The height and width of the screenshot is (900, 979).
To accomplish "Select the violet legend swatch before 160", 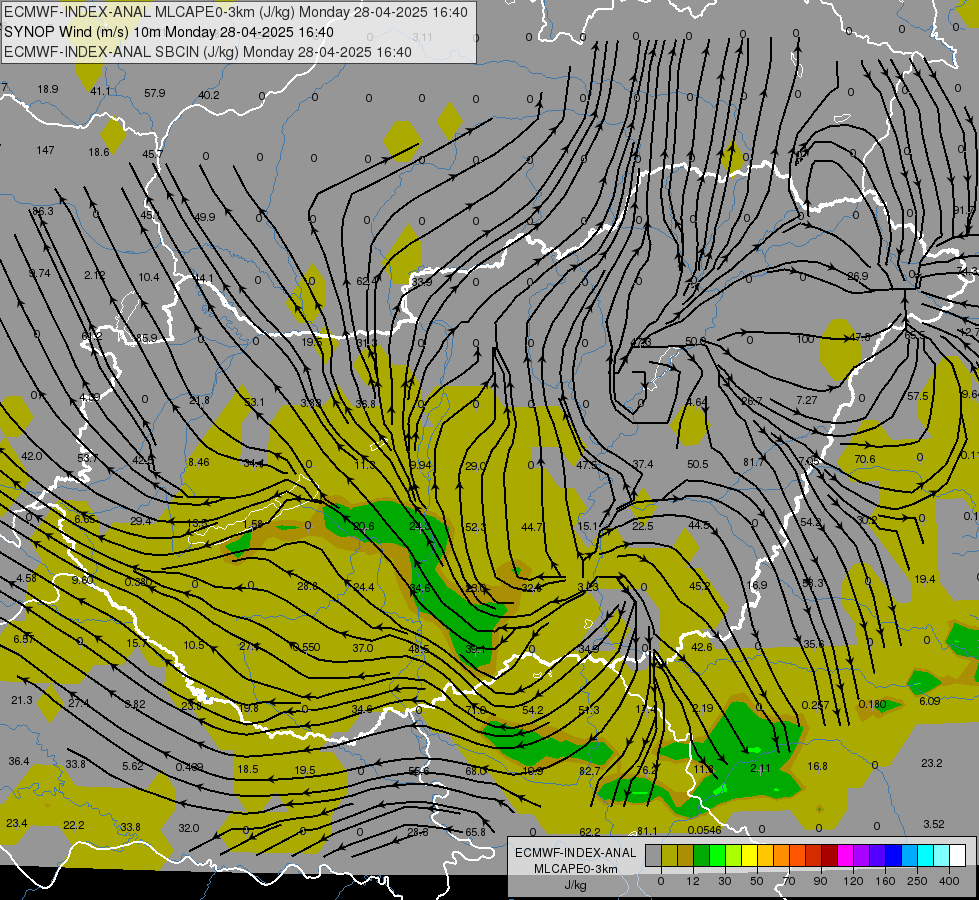I will [x=878, y=855].
